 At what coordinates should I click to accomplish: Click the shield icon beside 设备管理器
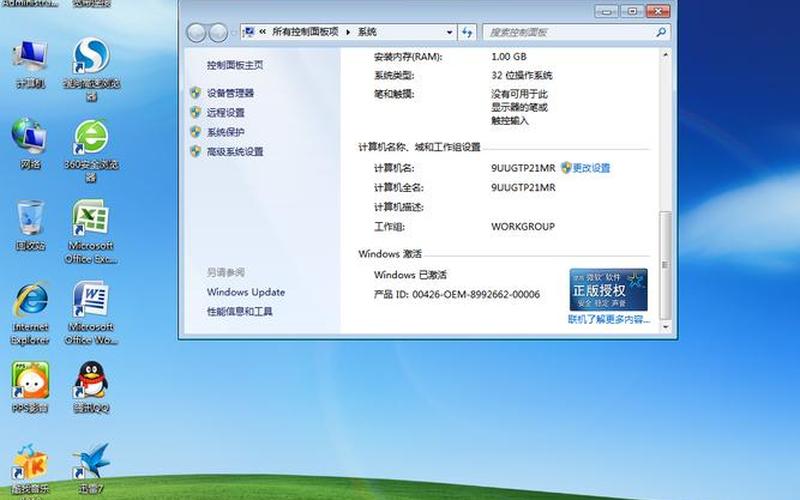(x=195, y=93)
